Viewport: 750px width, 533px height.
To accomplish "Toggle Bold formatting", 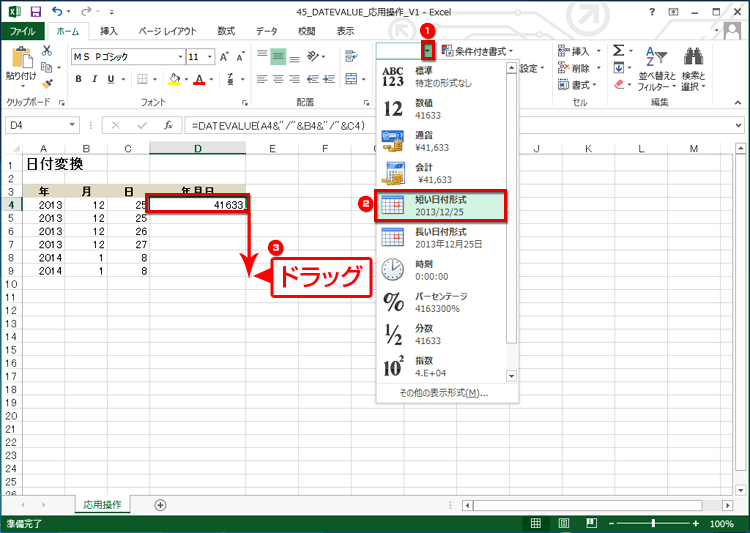I will [x=78, y=79].
